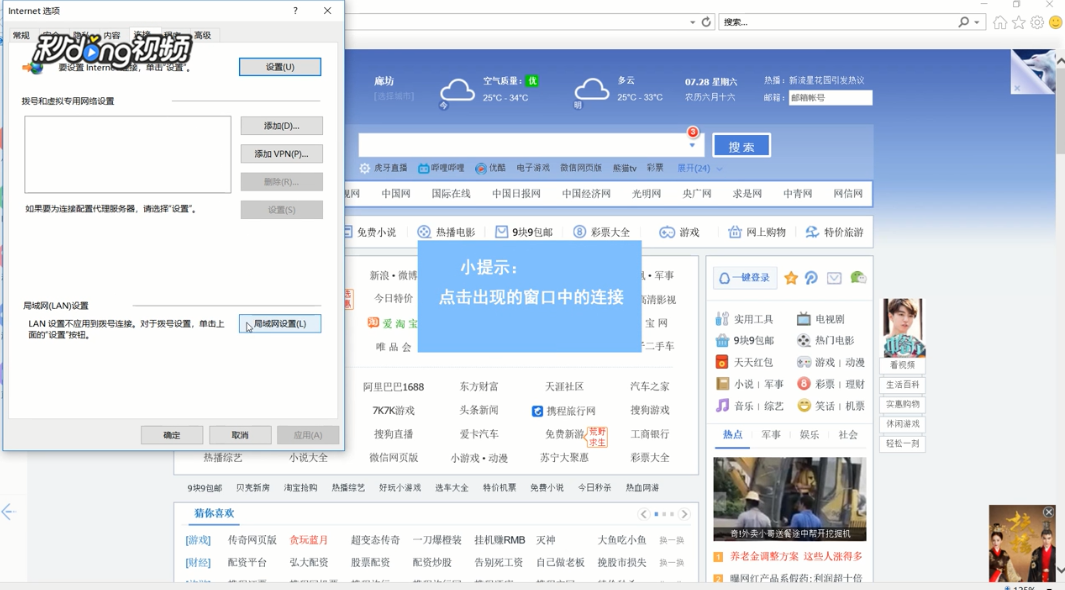Viewport: 1065px width, 590px height.
Task: Expand the search box suggestion arrow
Action: [692, 145]
